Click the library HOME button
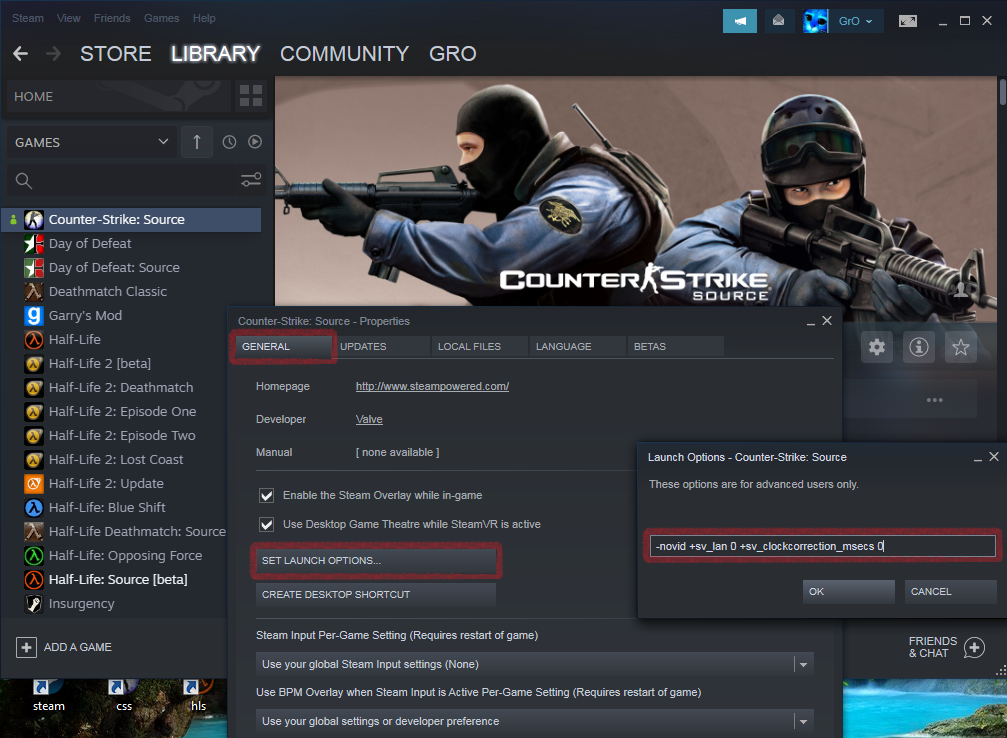 click(x=118, y=96)
